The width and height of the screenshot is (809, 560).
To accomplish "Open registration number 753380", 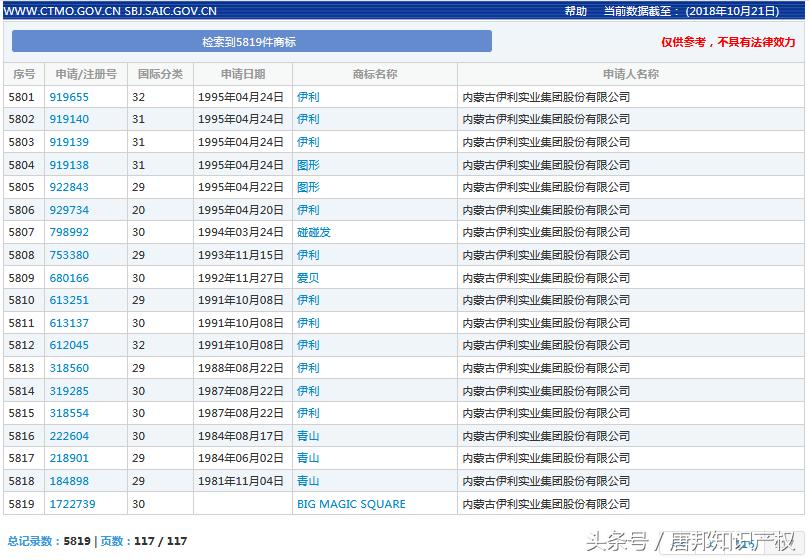I will click(69, 255).
